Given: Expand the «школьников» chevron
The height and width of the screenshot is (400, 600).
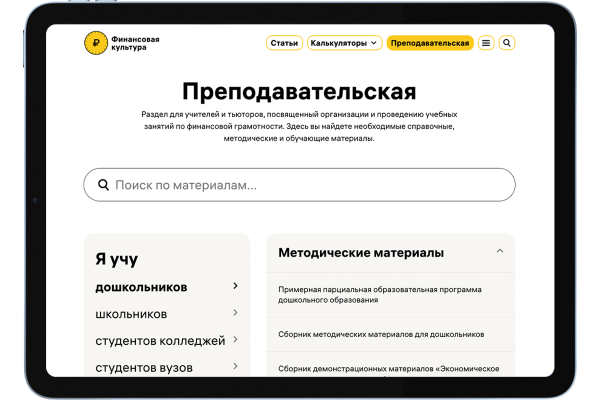Looking at the screenshot, I should [x=235, y=313].
